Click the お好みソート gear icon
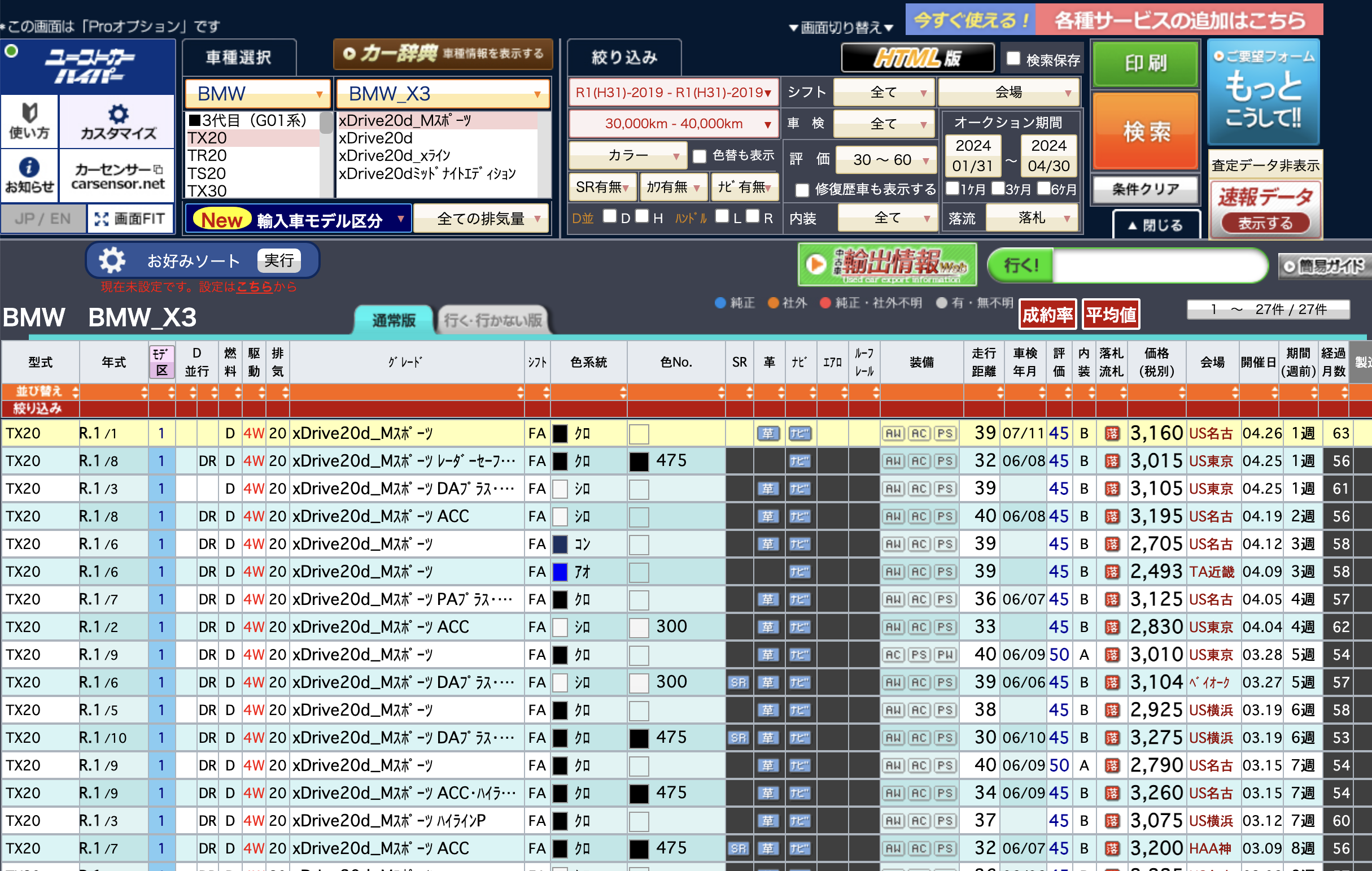1372x871 pixels. coord(112,260)
